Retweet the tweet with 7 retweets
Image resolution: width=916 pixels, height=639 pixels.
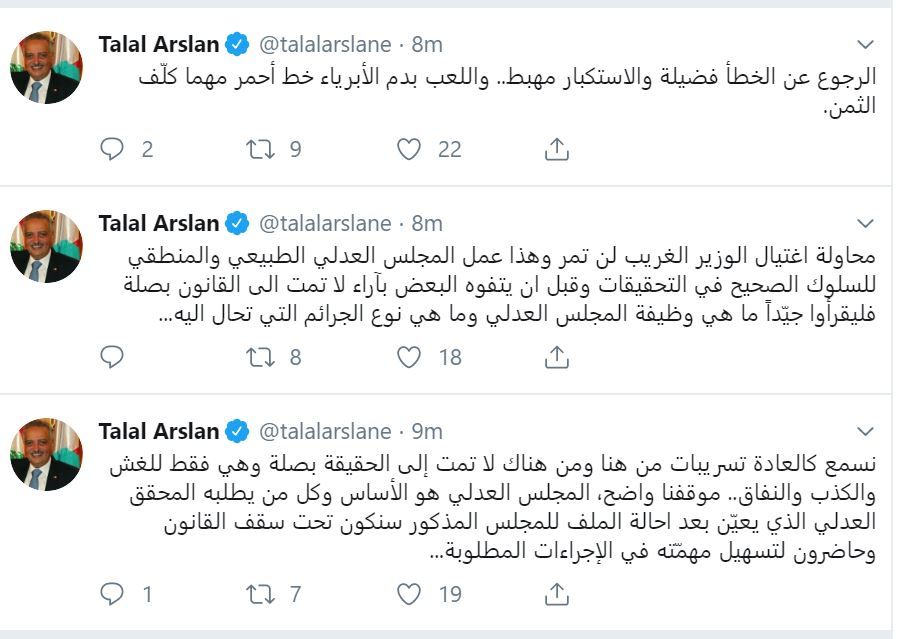point(259,595)
